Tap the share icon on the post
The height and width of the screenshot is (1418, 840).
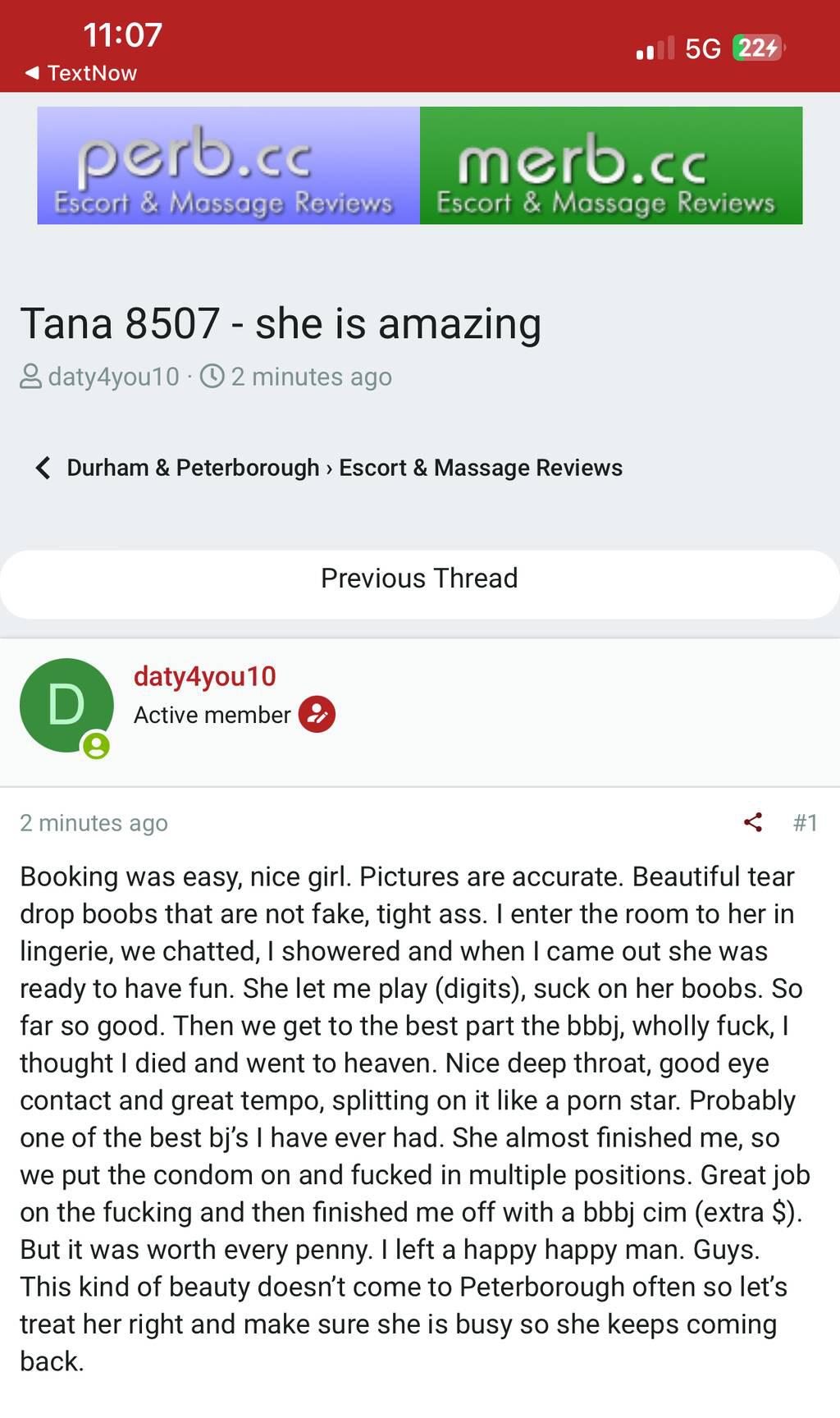click(x=753, y=822)
